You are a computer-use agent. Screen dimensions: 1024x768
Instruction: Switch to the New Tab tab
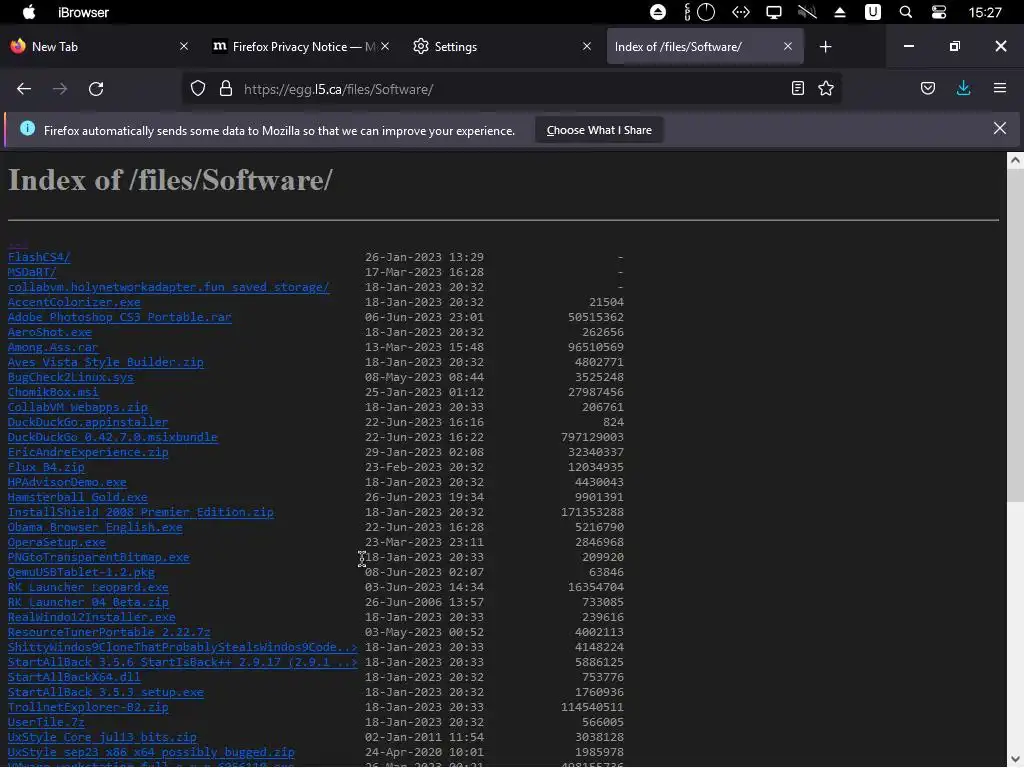98,46
